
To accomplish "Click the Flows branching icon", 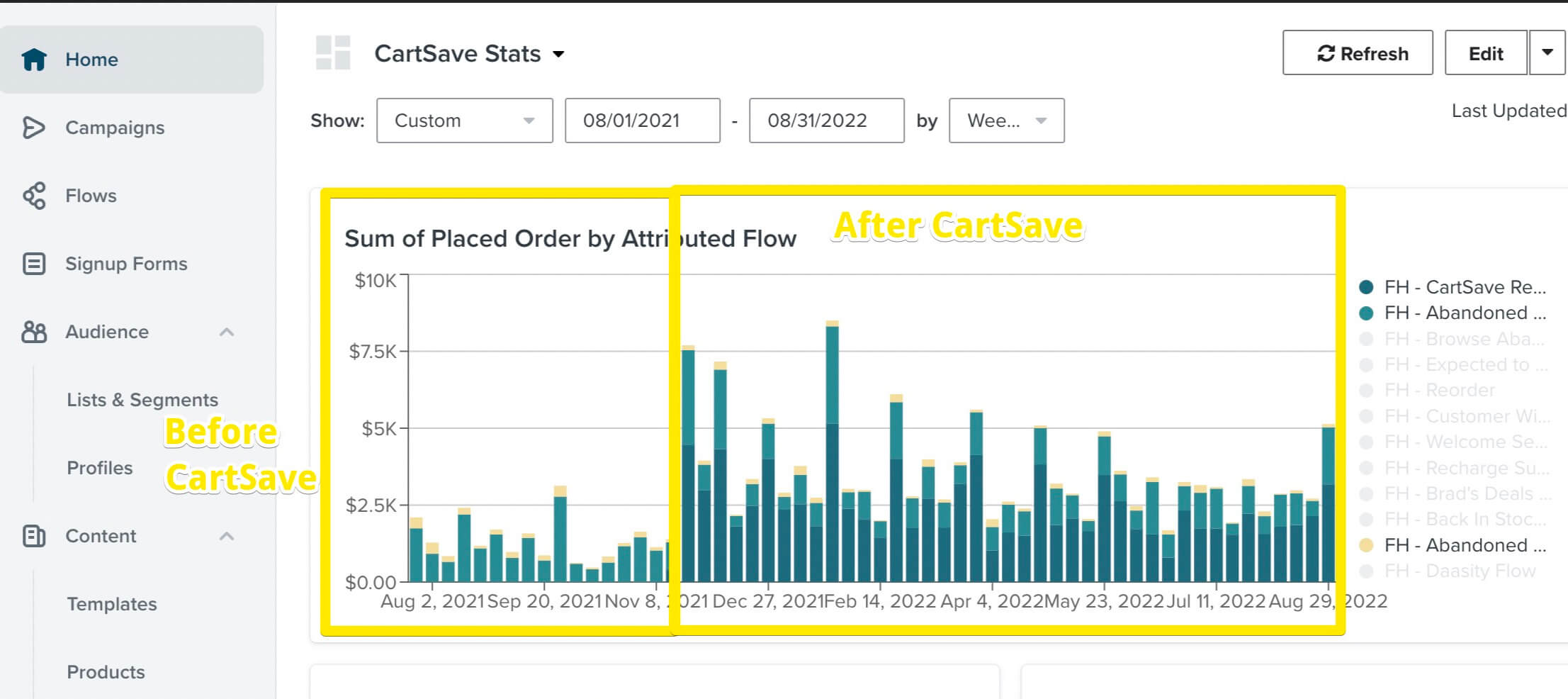I will 34,196.
